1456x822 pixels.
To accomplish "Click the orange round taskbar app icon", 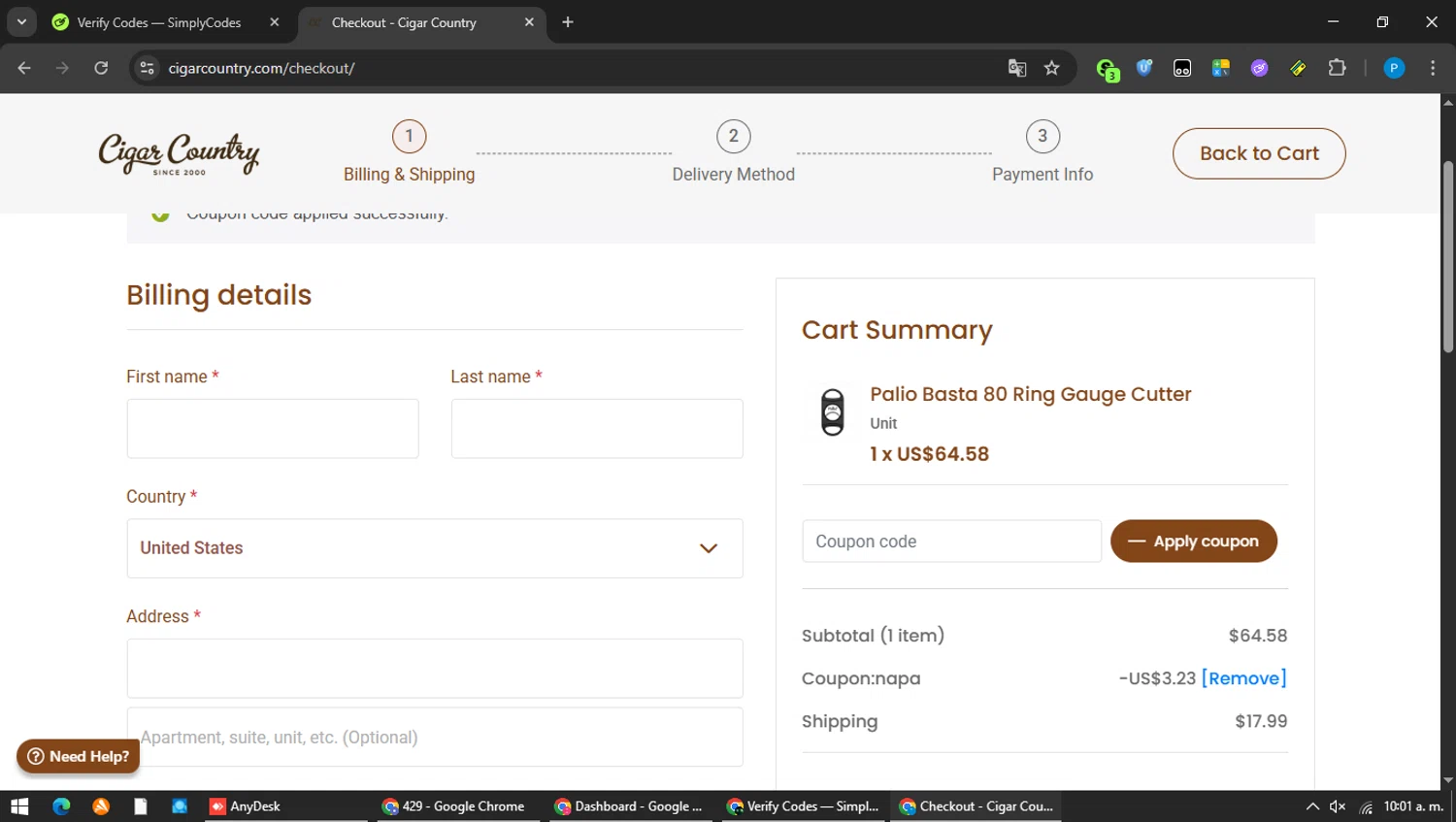I will 101,806.
